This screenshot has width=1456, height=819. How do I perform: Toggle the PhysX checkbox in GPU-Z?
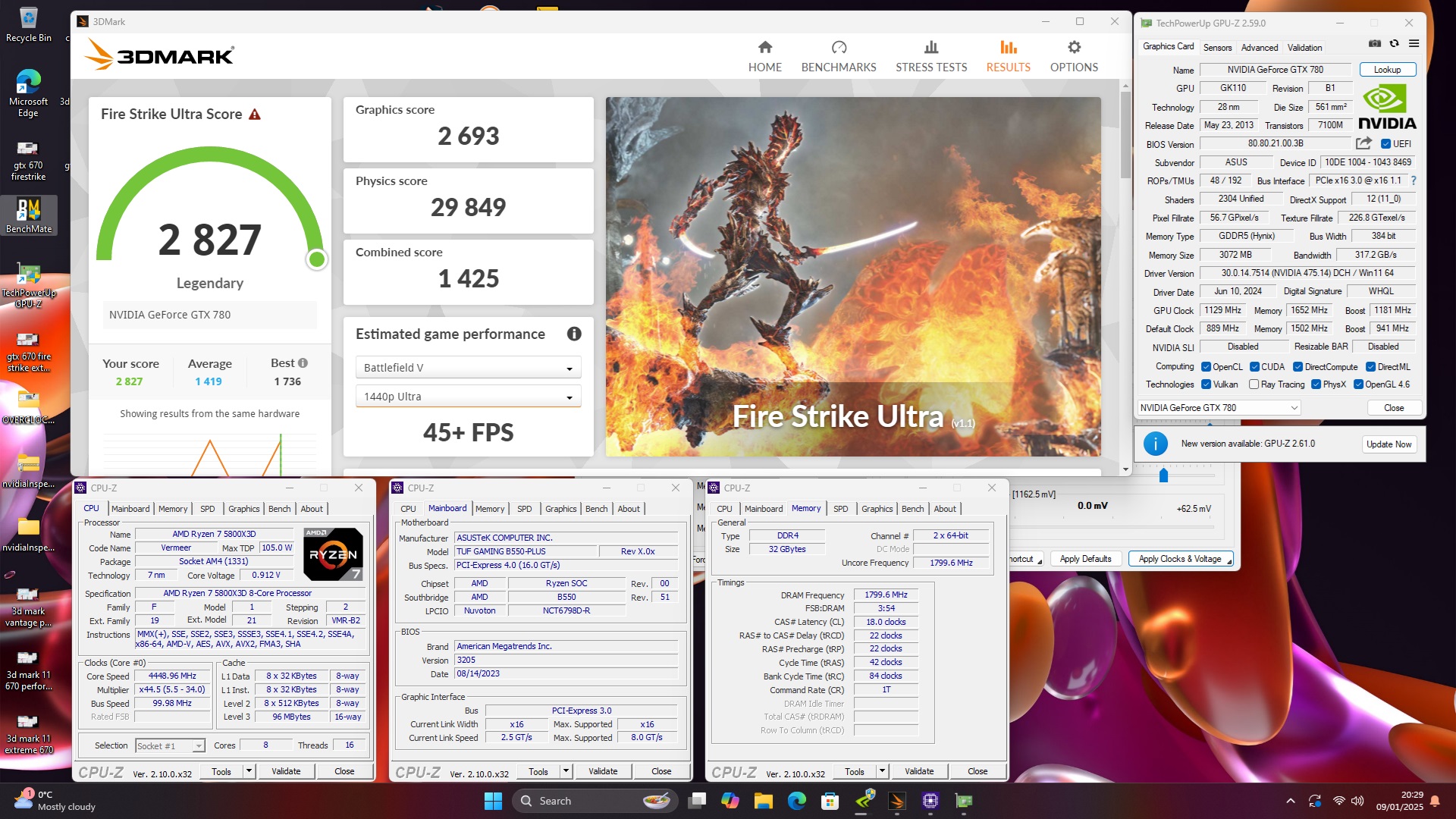(x=1316, y=384)
